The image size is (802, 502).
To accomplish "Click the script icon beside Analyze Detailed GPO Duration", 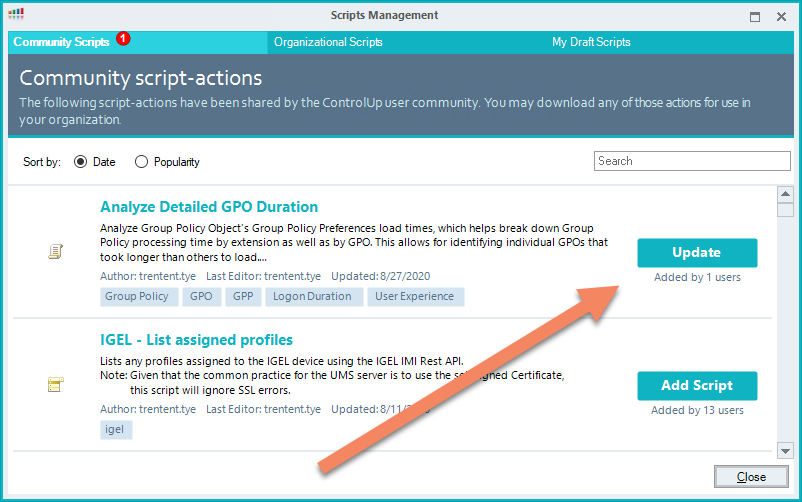I will coord(55,251).
